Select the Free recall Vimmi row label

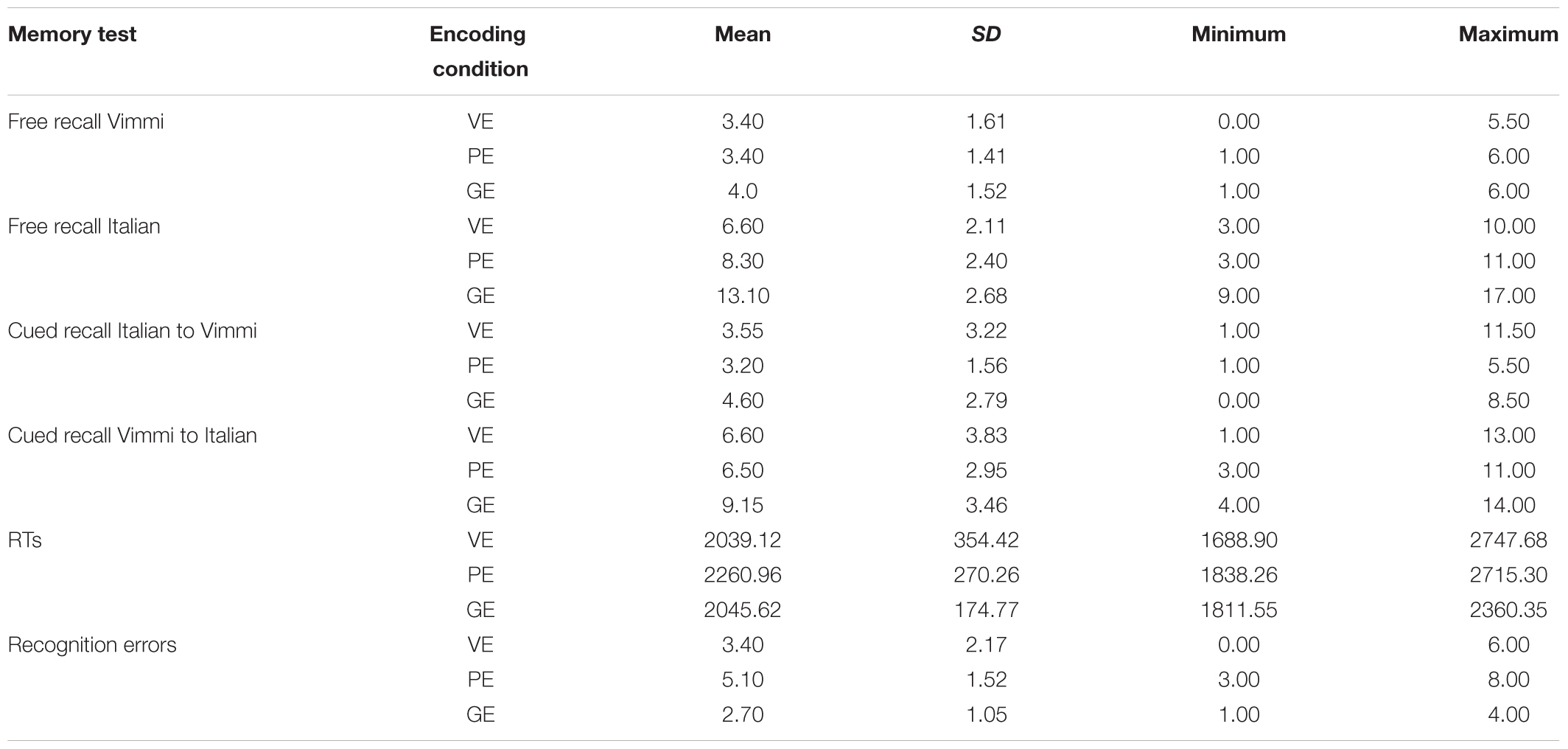tap(86, 122)
